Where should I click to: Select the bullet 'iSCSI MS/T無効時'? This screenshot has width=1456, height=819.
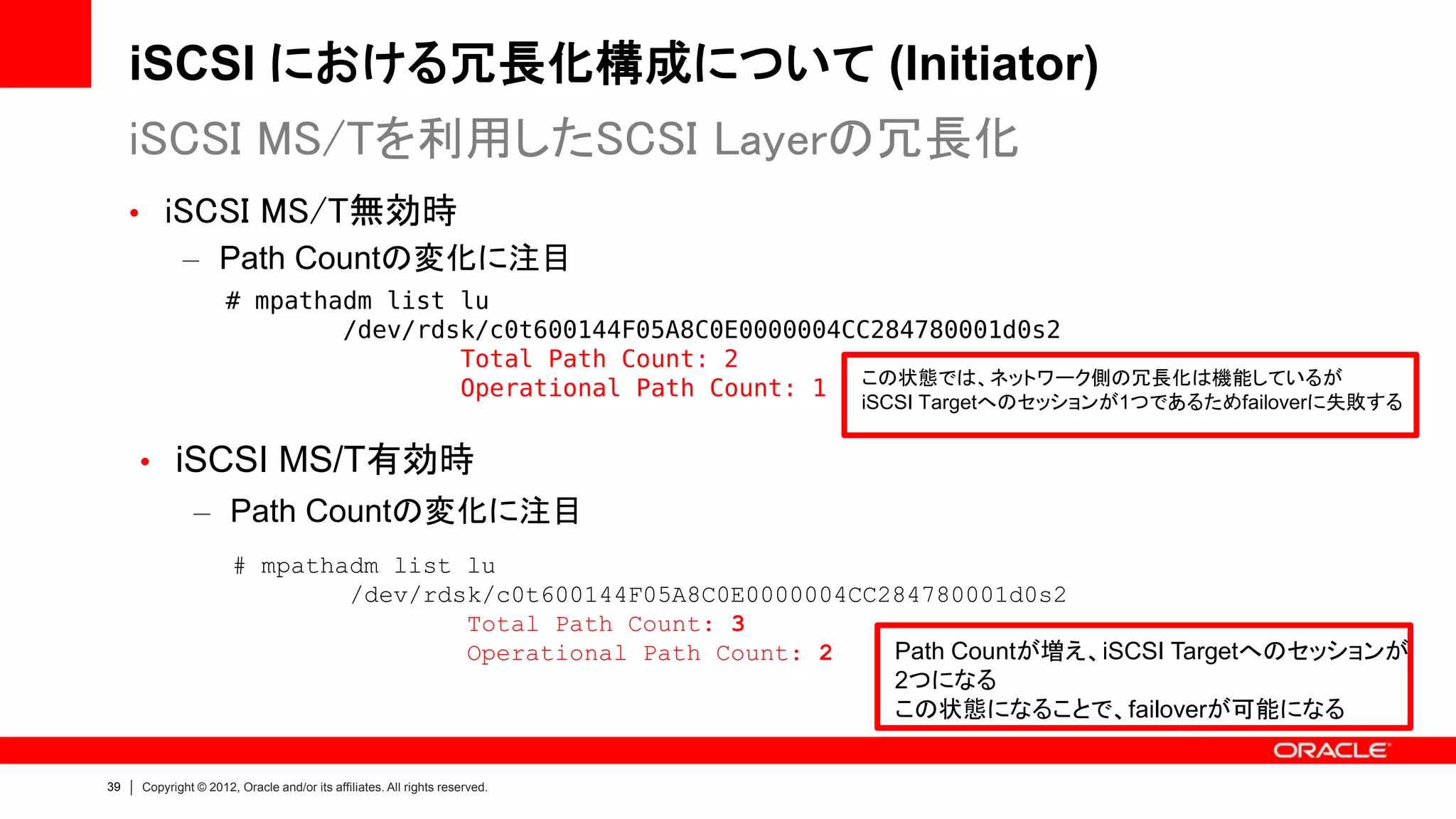click(x=310, y=211)
